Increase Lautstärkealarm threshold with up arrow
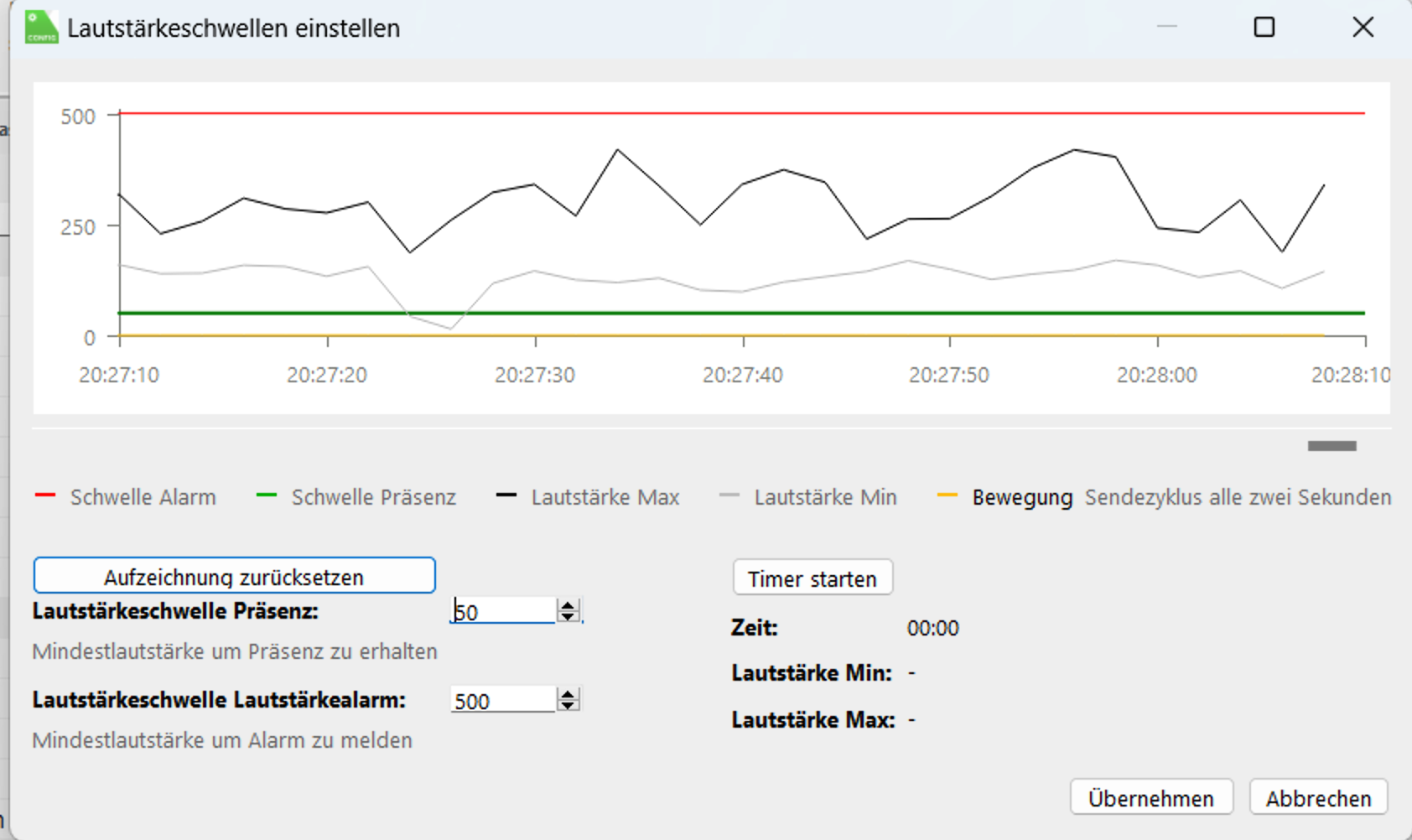The height and width of the screenshot is (840, 1412). point(568,694)
